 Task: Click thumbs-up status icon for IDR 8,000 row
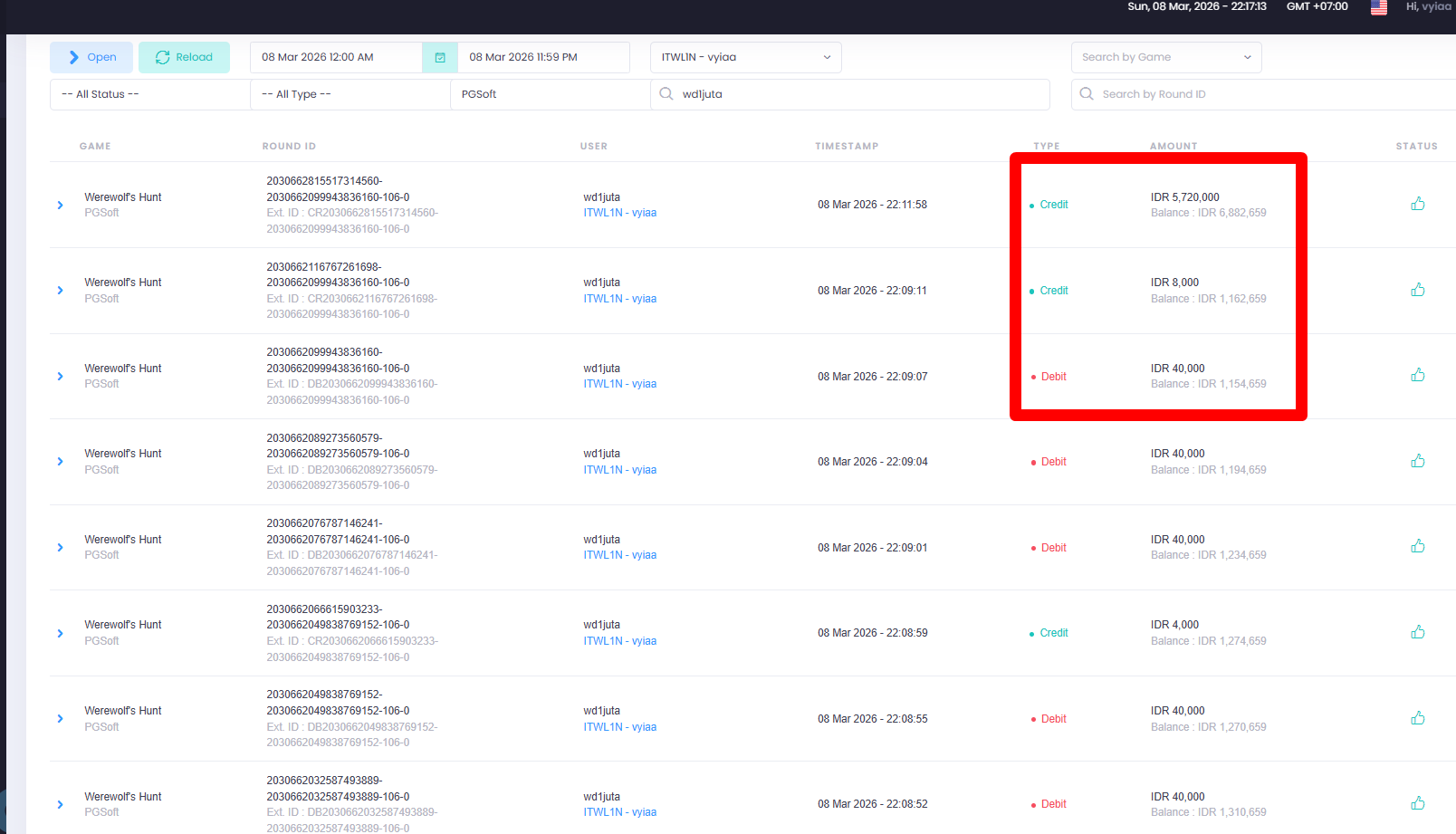1418,290
